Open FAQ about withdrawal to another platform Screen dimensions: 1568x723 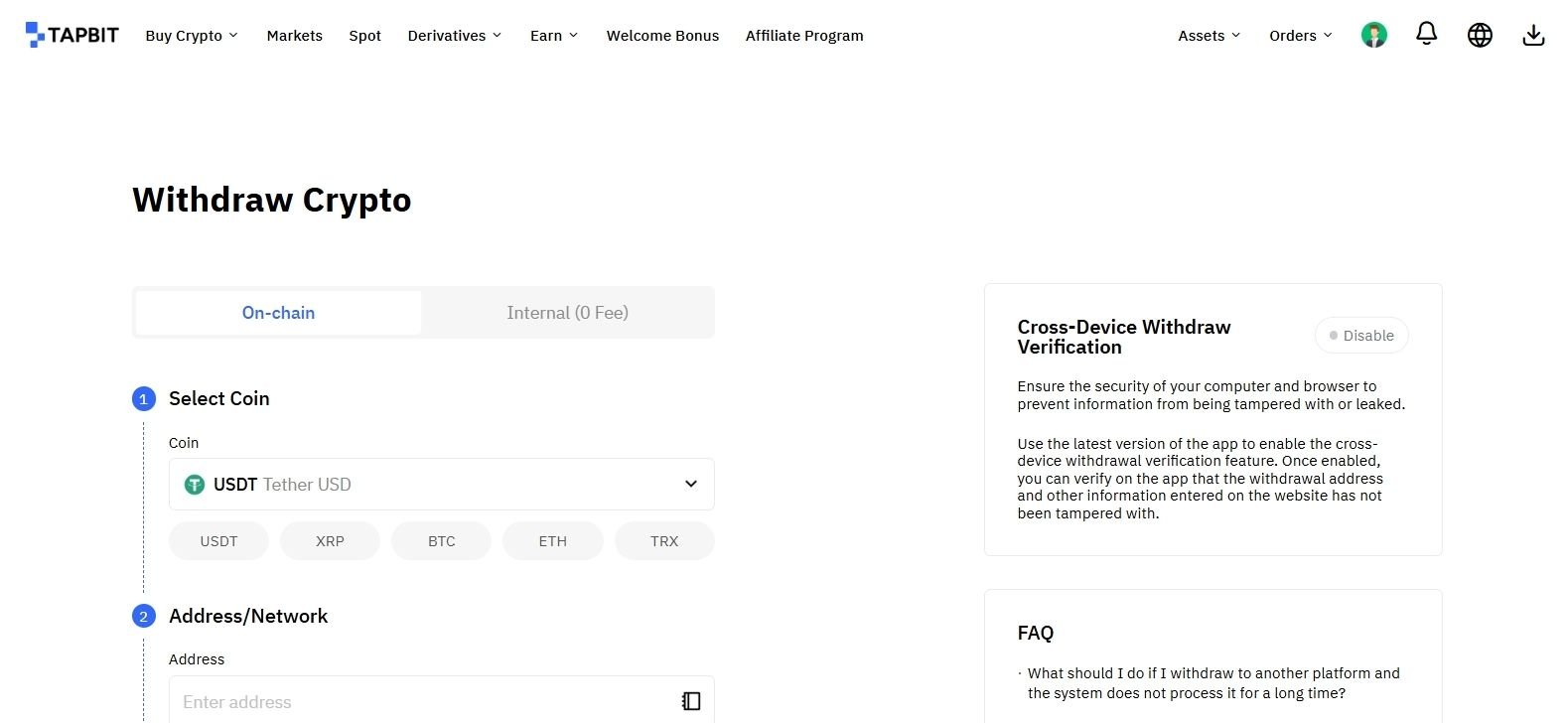click(x=1213, y=683)
